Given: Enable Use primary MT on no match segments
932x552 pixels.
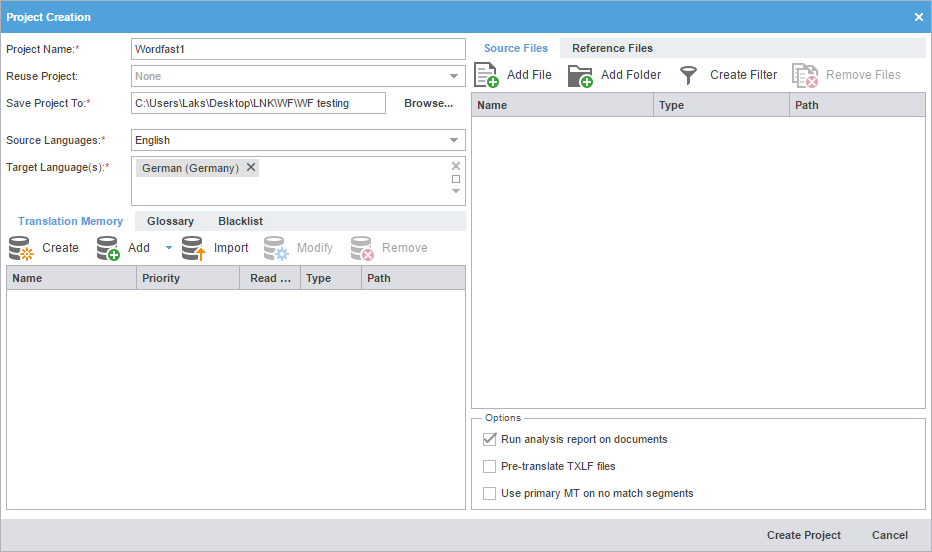Looking at the screenshot, I should [x=489, y=493].
